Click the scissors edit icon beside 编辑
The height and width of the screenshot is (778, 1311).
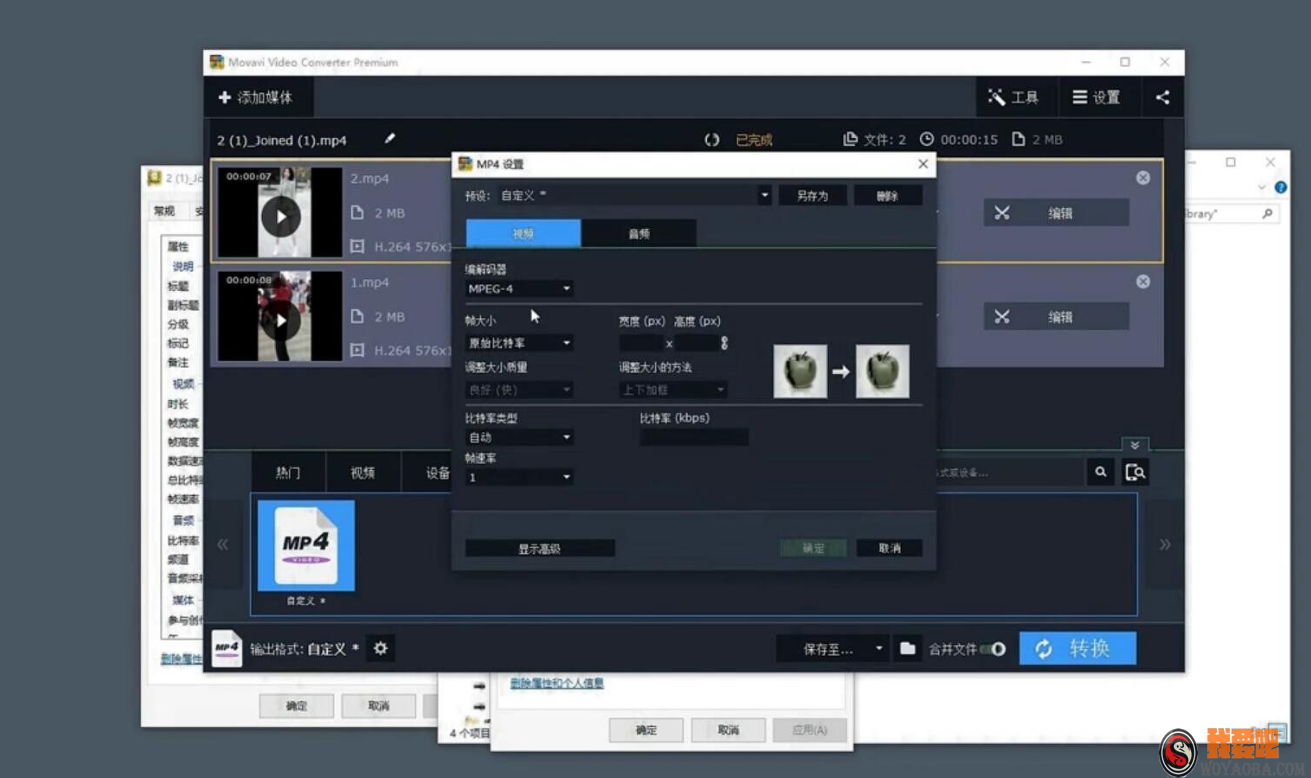point(1001,212)
